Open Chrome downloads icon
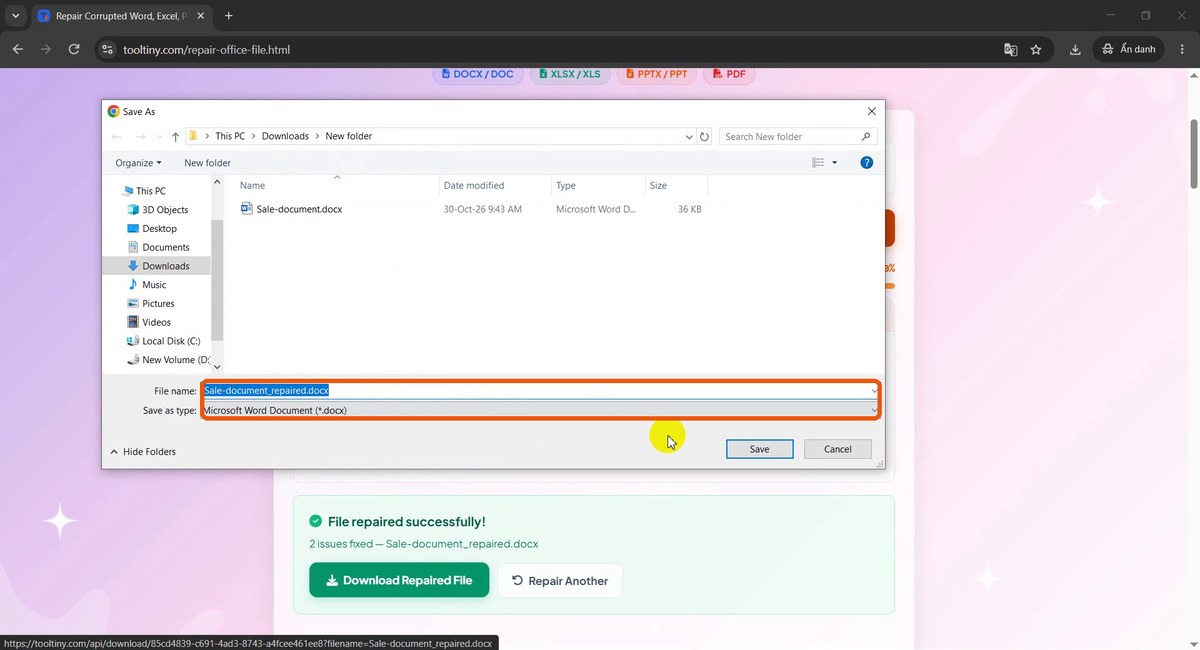The height and width of the screenshot is (650, 1200). click(1075, 49)
